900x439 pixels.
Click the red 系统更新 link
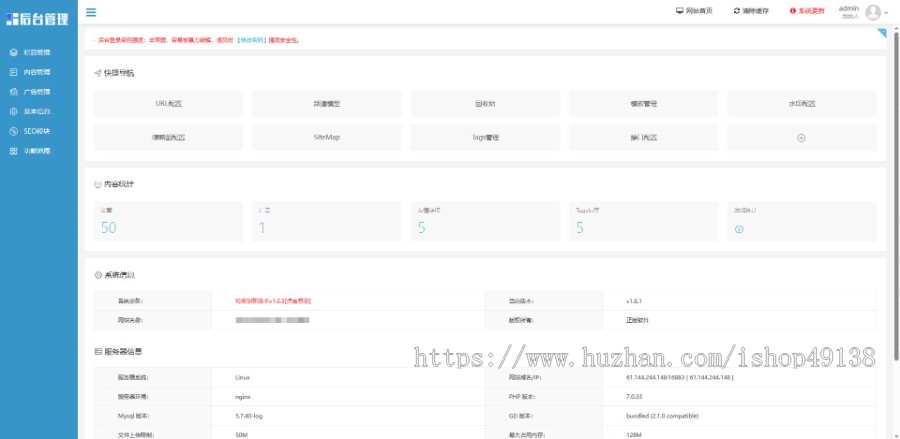pyautogui.click(x=812, y=11)
